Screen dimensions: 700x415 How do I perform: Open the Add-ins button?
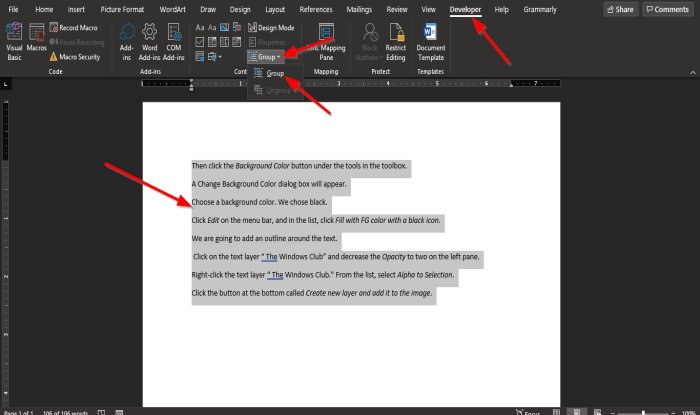click(x=127, y=45)
